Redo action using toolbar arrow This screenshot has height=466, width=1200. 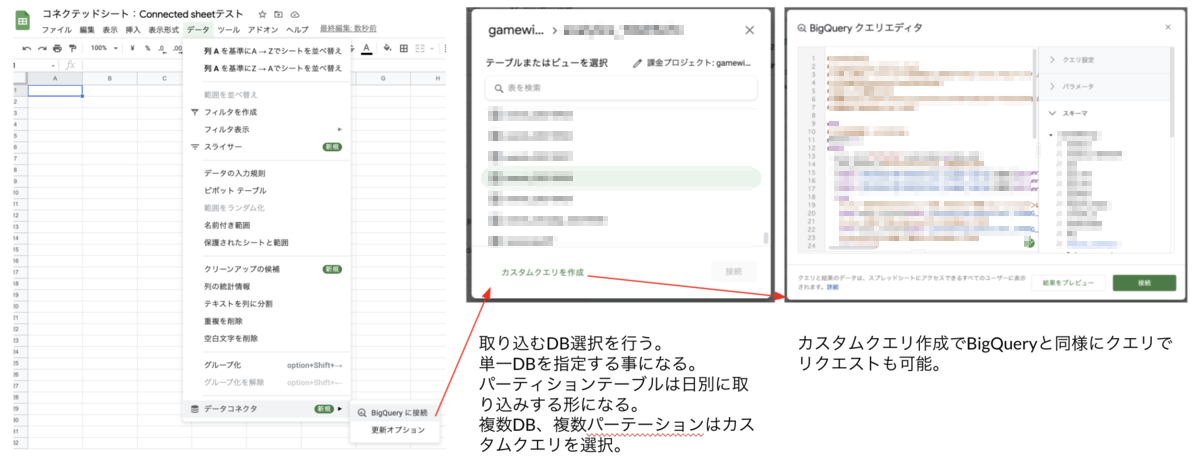click(42, 48)
